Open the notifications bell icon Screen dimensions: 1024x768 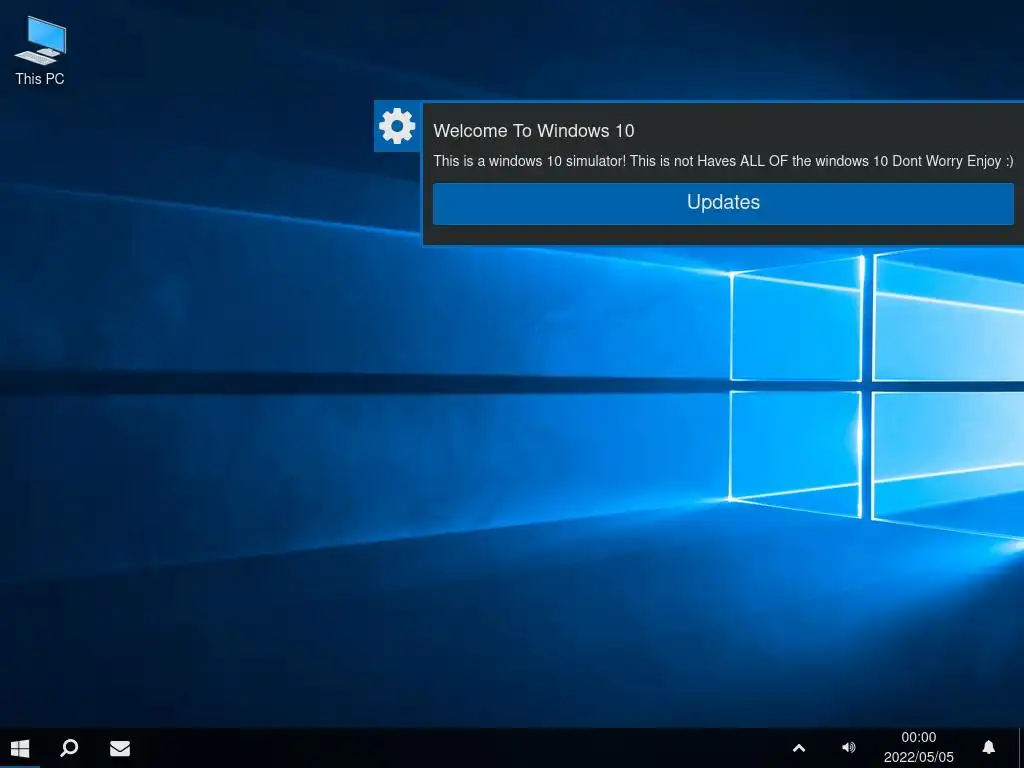coord(989,748)
